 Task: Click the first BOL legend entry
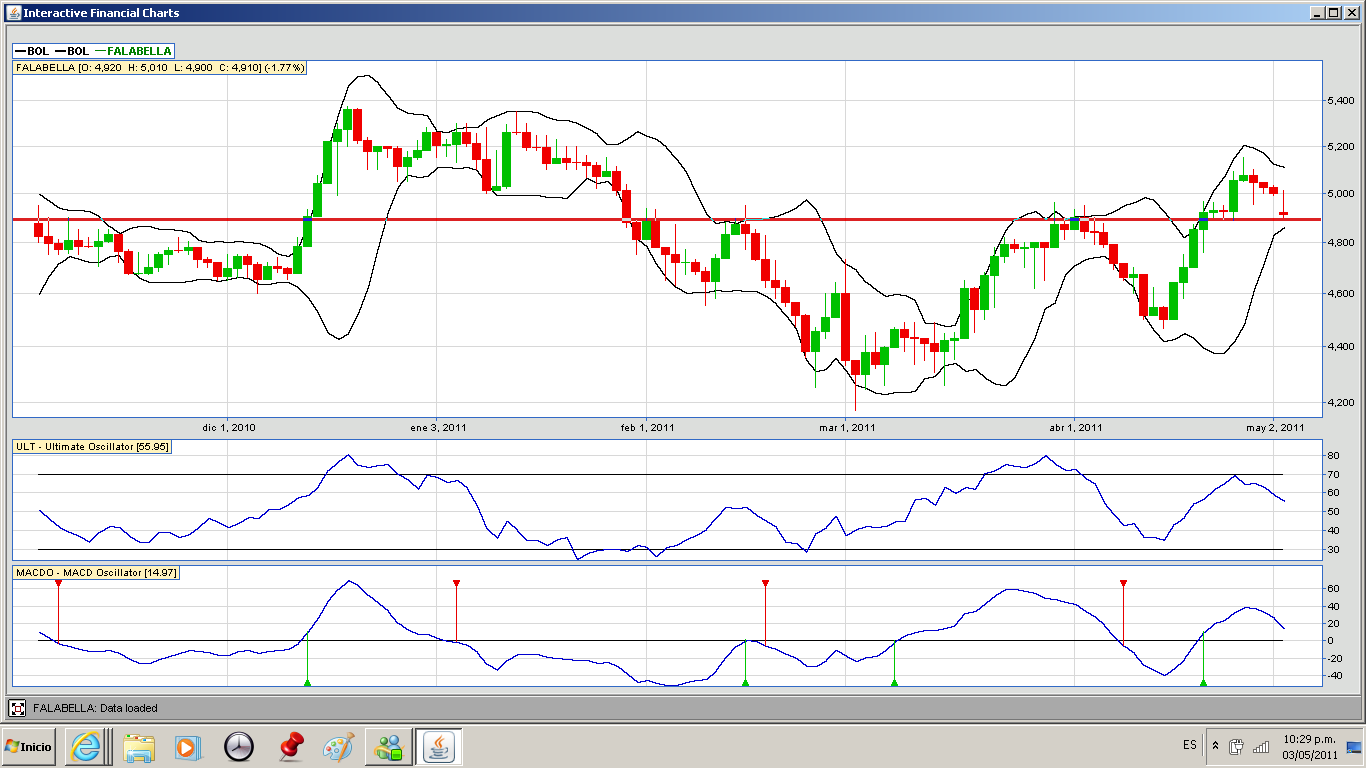pyautogui.click(x=32, y=51)
